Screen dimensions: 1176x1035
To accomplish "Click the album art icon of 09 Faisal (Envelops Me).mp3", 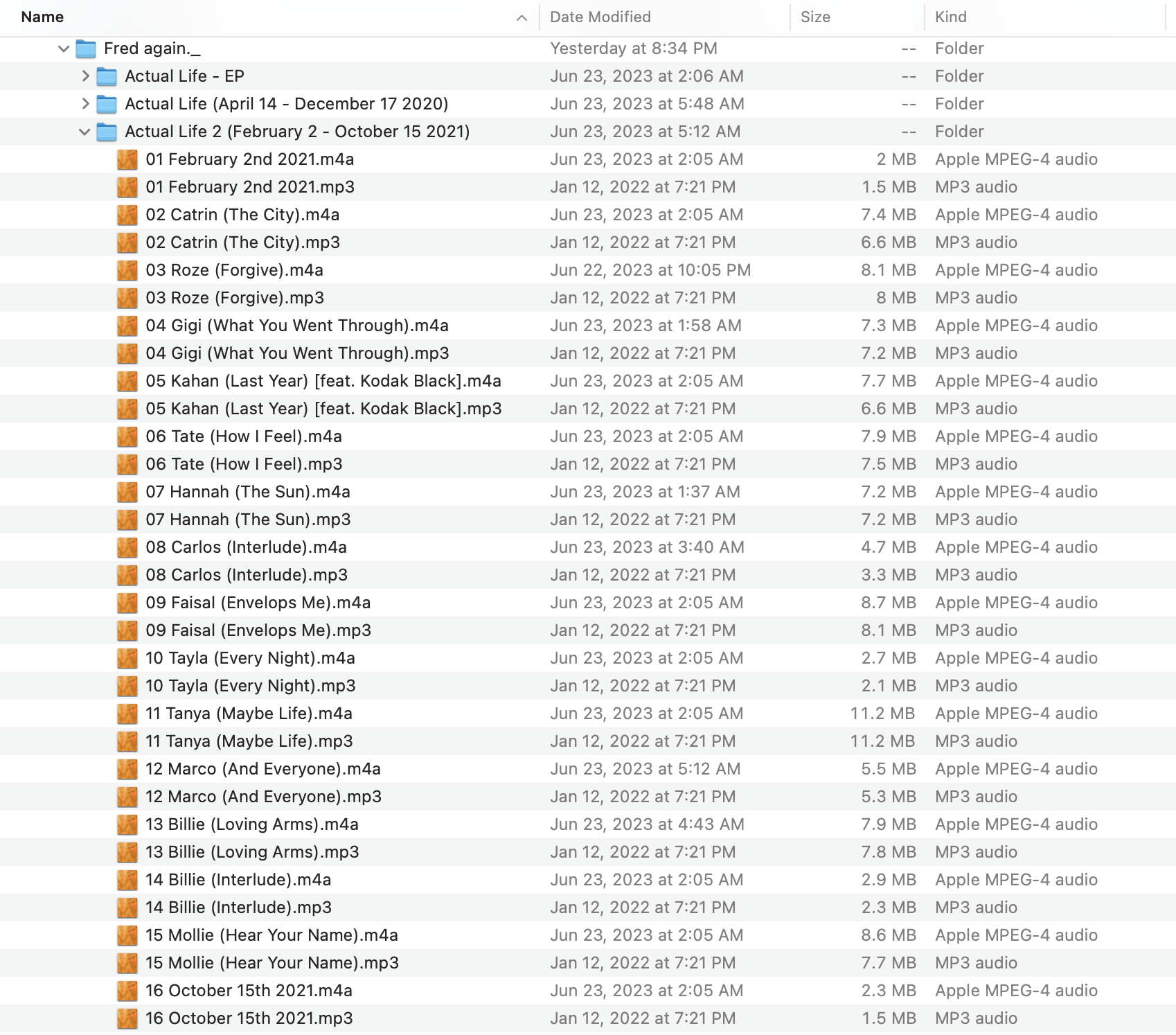I will tap(127, 630).
